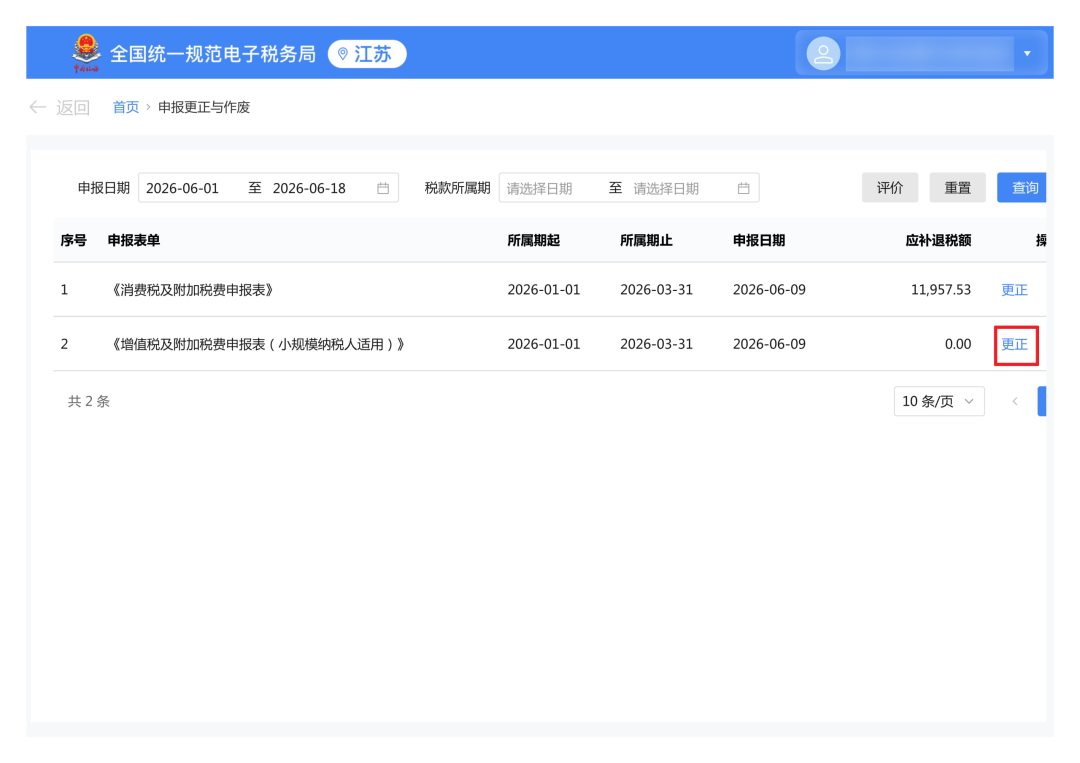Viewport: 1080px width, 763px height.
Task: Open the 税款所属期 calendar icon
Action: 743,188
